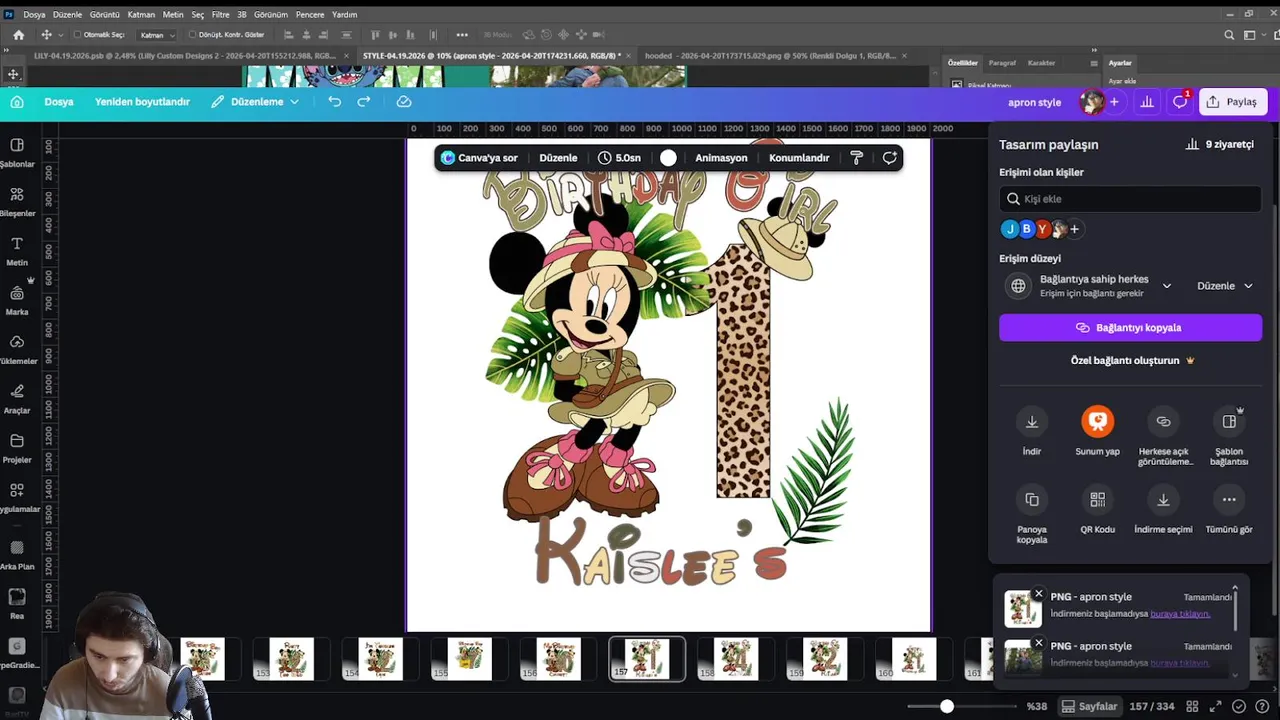Open Photoshop Katman menu
Screen dimensions: 1280x720
pyautogui.click(x=141, y=15)
